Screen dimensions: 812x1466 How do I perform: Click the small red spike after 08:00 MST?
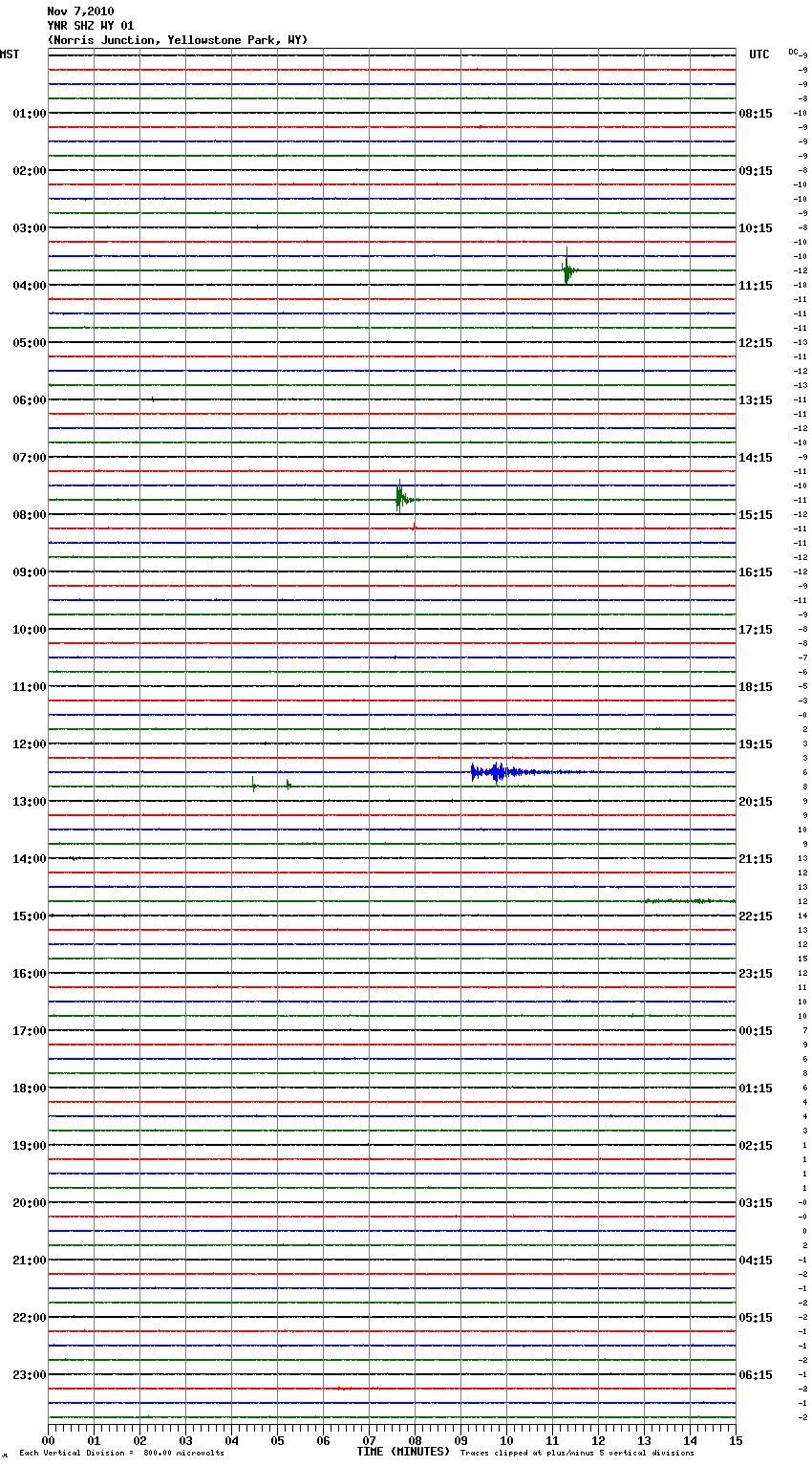click(414, 527)
